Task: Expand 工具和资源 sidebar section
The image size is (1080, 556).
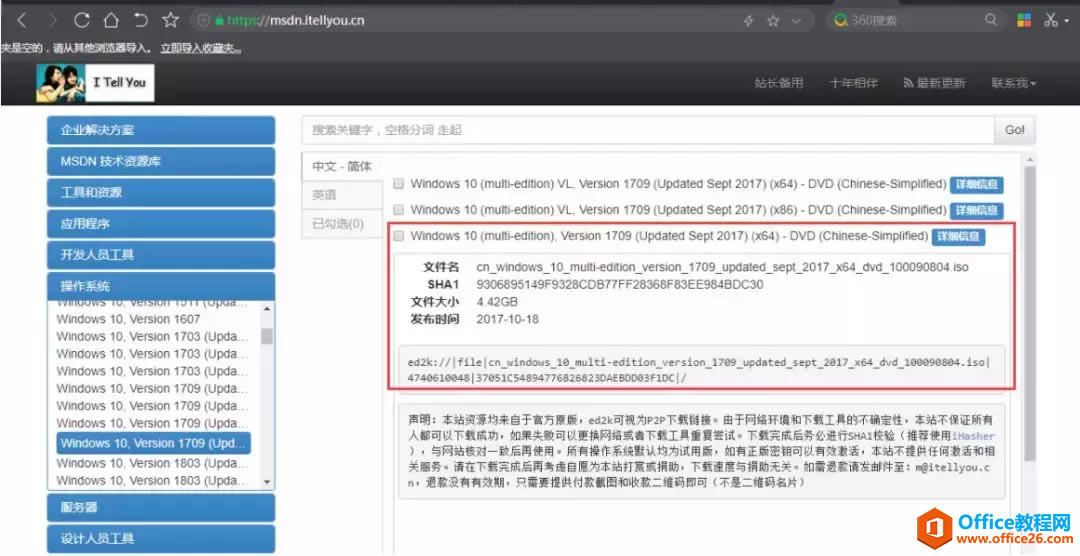Action: [161, 193]
